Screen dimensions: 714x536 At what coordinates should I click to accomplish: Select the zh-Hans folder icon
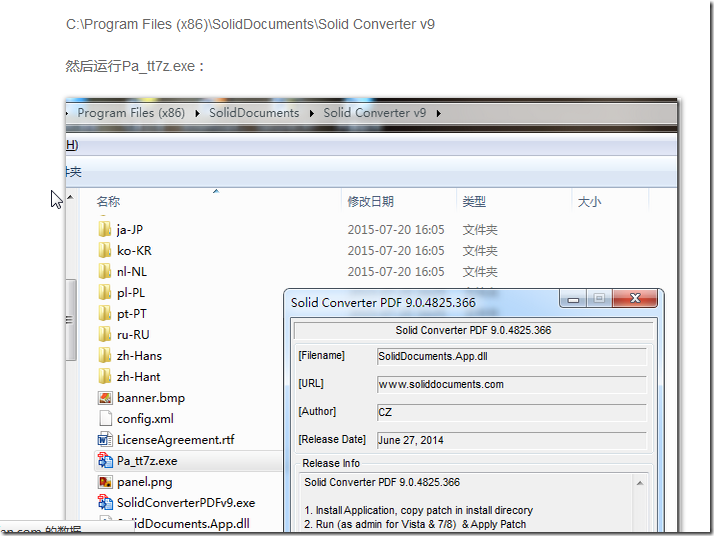tap(105, 355)
